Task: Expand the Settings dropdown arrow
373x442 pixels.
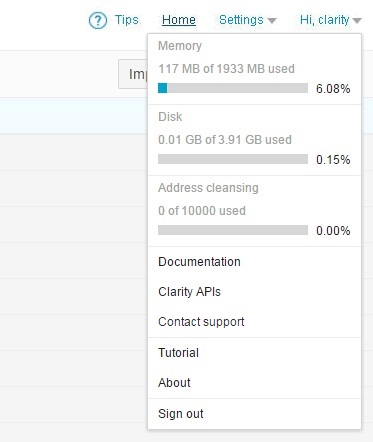Action: pyautogui.click(x=272, y=21)
